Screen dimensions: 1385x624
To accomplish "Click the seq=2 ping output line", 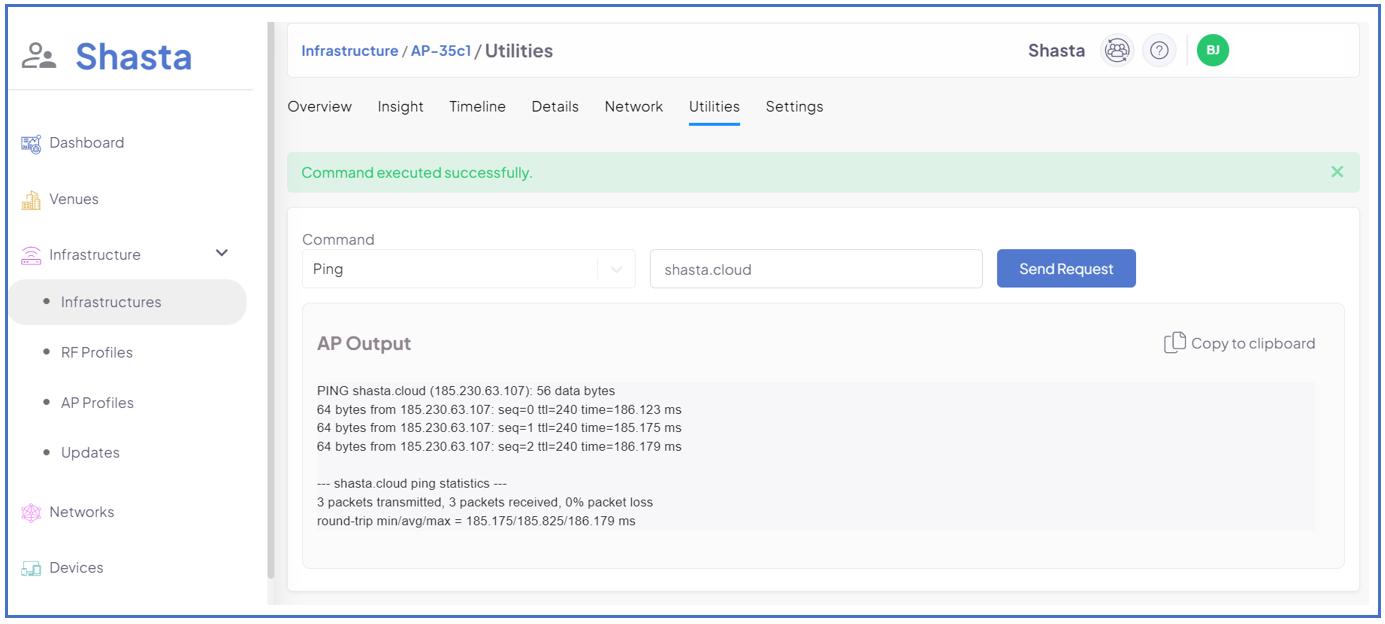I will (499, 447).
